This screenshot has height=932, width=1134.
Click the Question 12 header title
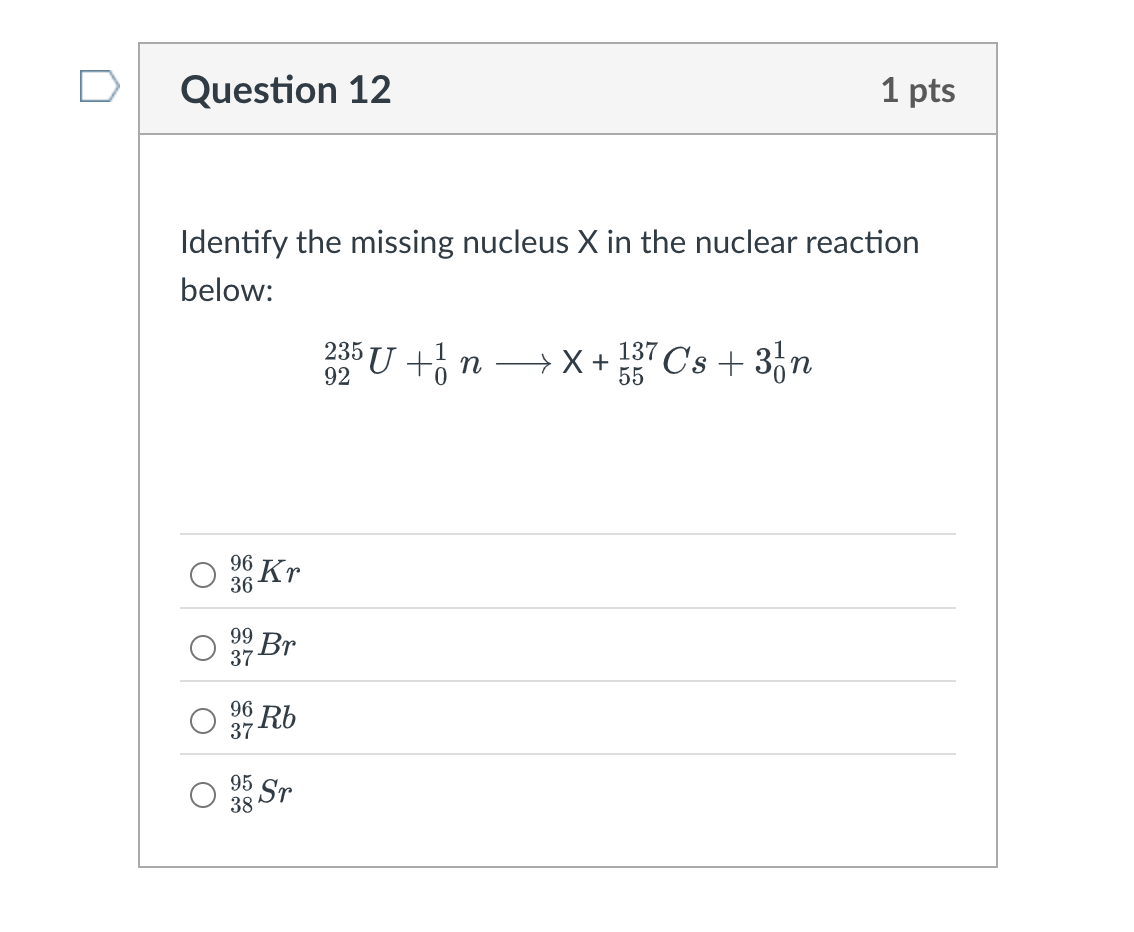pyautogui.click(x=285, y=90)
